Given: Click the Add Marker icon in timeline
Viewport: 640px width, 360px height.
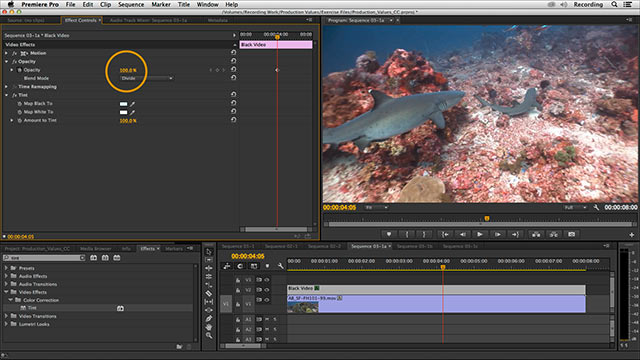Looking at the screenshot, I should (267, 266).
